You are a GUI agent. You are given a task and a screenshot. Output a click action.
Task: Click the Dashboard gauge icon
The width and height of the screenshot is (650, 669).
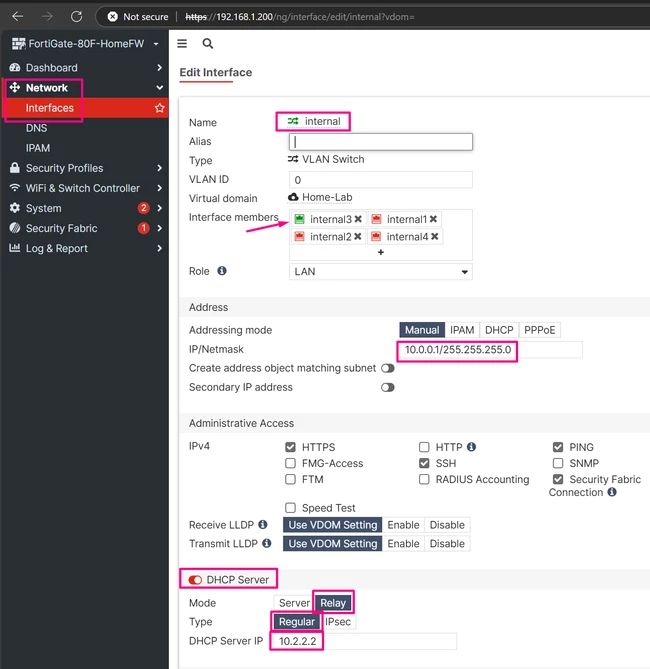pos(15,67)
